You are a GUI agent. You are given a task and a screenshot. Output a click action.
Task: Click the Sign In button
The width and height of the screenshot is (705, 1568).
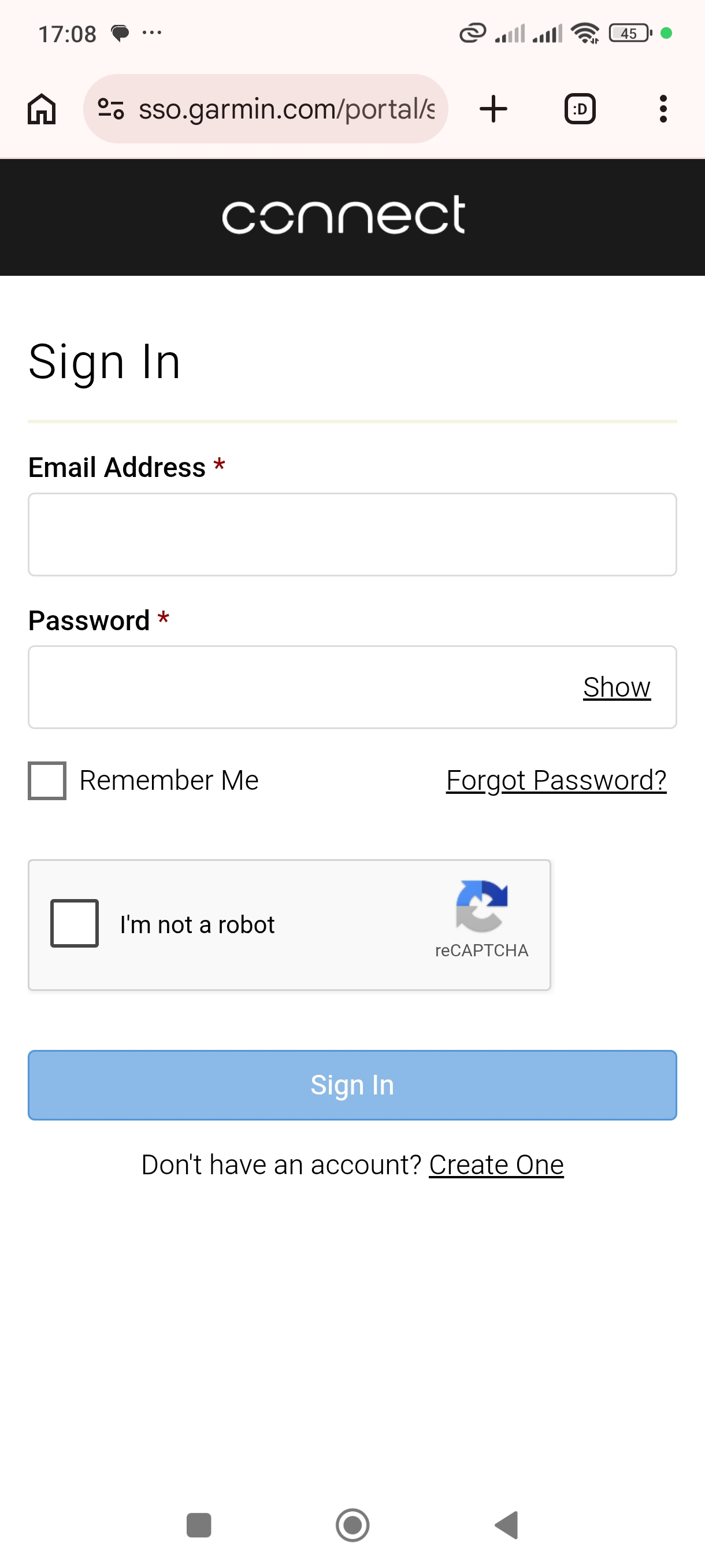pyautogui.click(x=352, y=1085)
